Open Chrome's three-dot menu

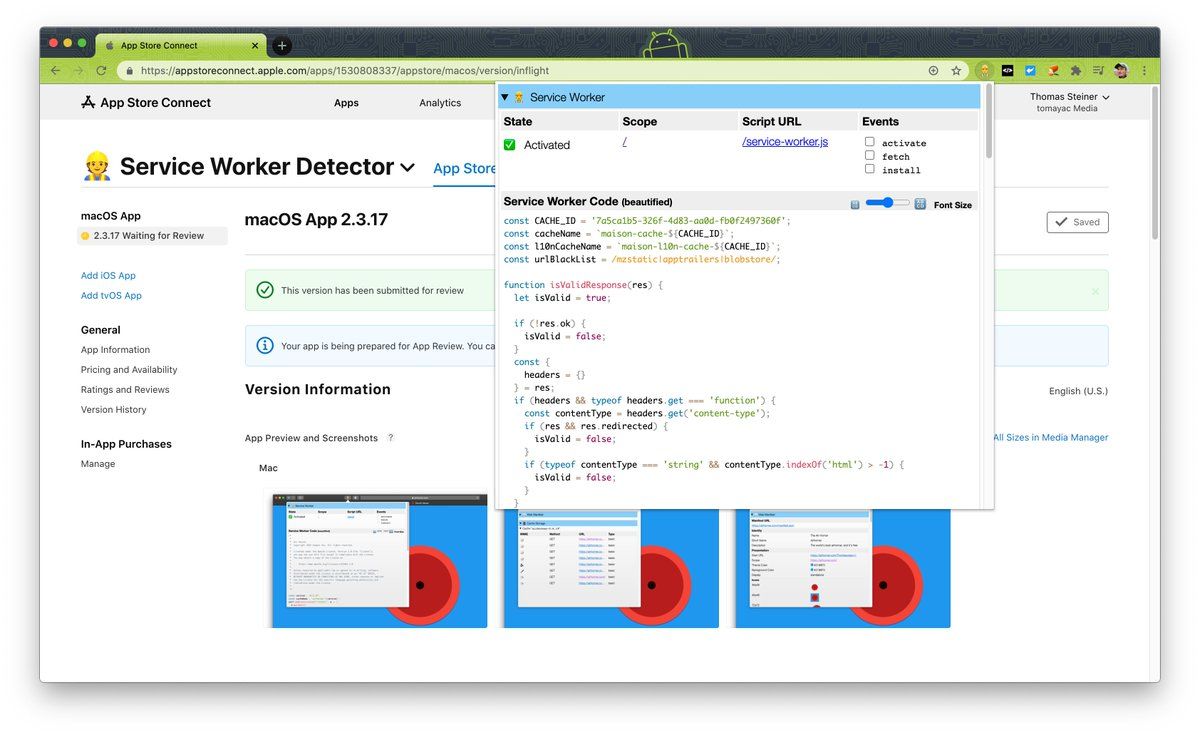click(1143, 70)
